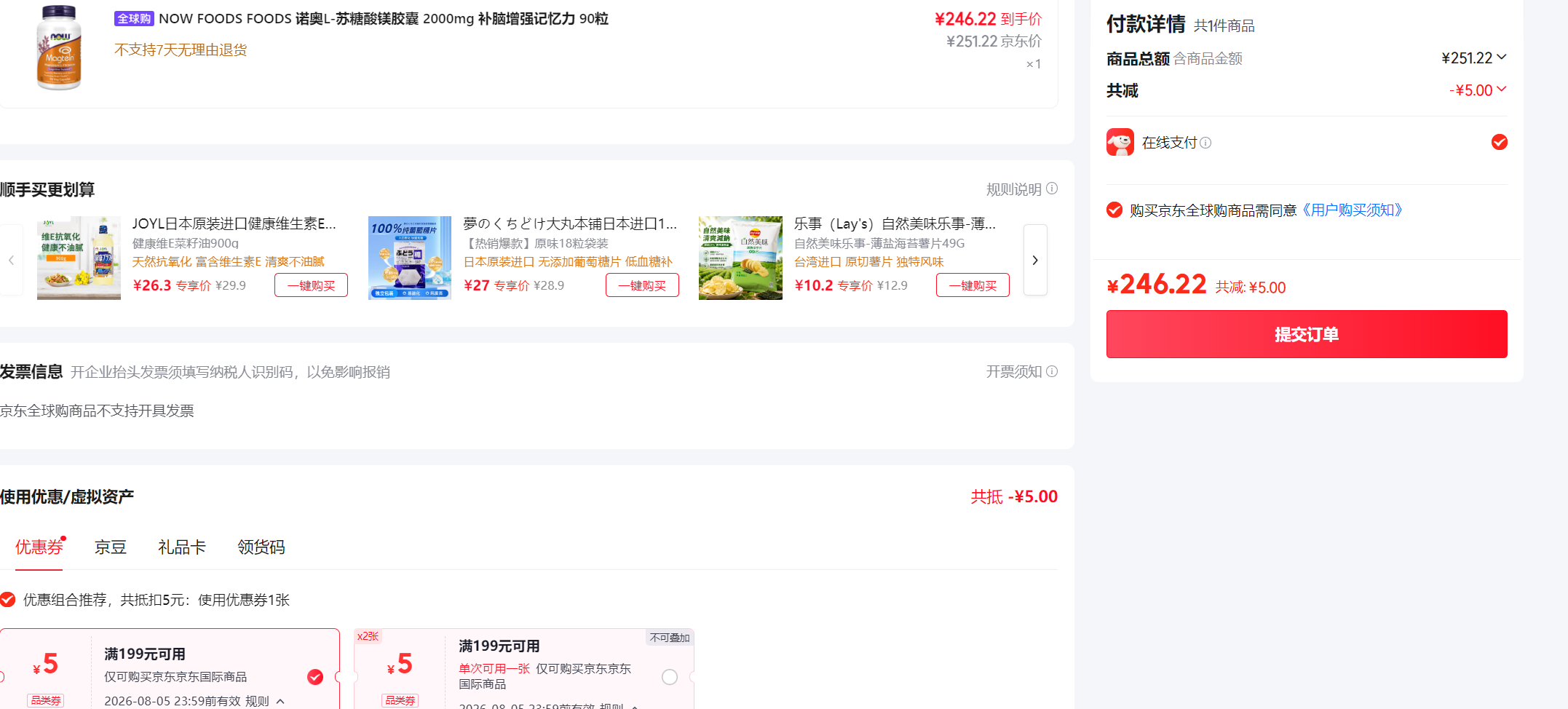The image size is (1568, 709).
Task: Click the 品类券 tag on the checked coupon
Action: 46,700
